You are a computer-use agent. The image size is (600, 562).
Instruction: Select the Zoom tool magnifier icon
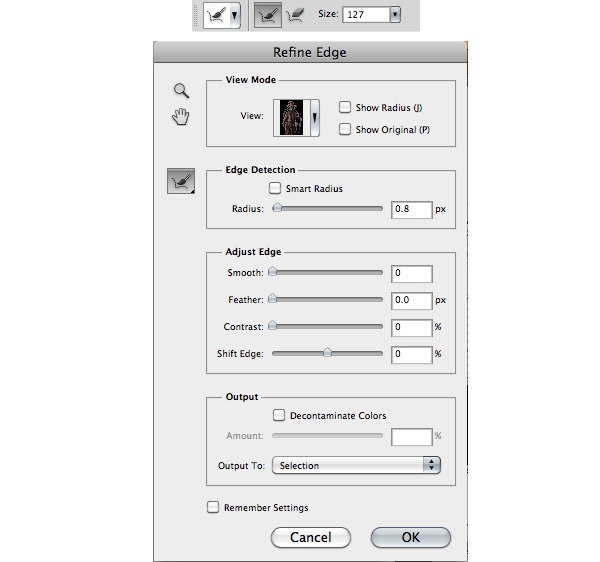coord(181,91)
